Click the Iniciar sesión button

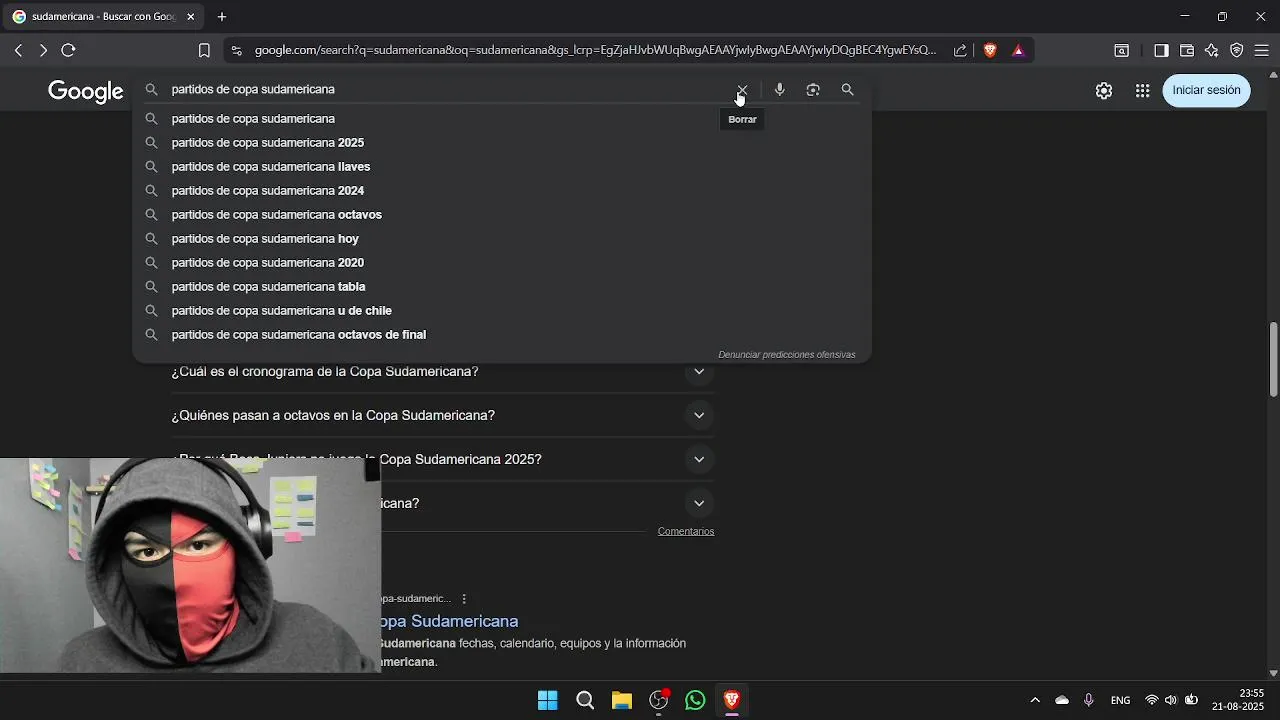[x=1206, y=90]
